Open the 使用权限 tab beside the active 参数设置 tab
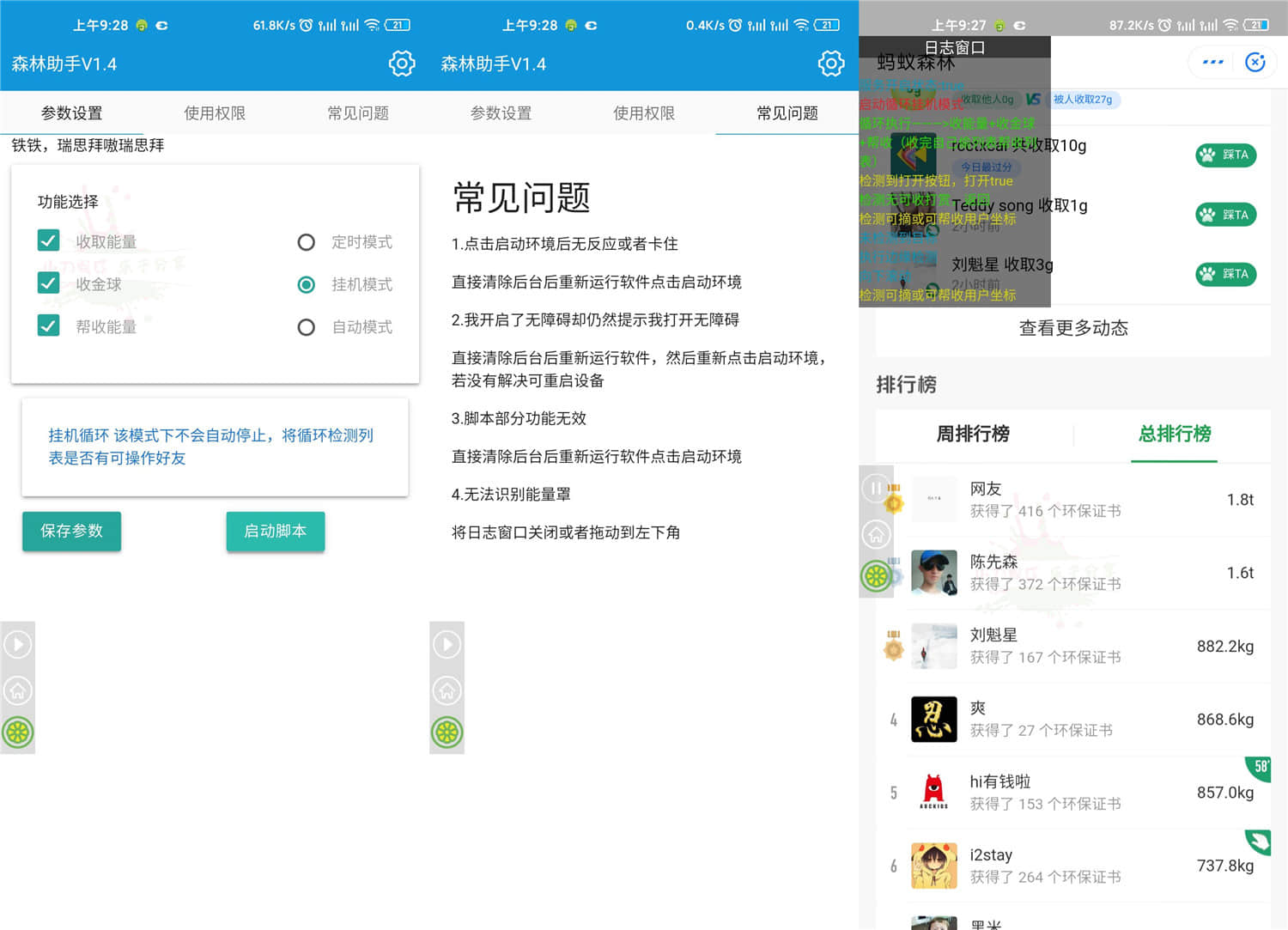Image resolution: width=1288 pixels, height=930 pixels. pyautogui.click(x=215, y=113)
